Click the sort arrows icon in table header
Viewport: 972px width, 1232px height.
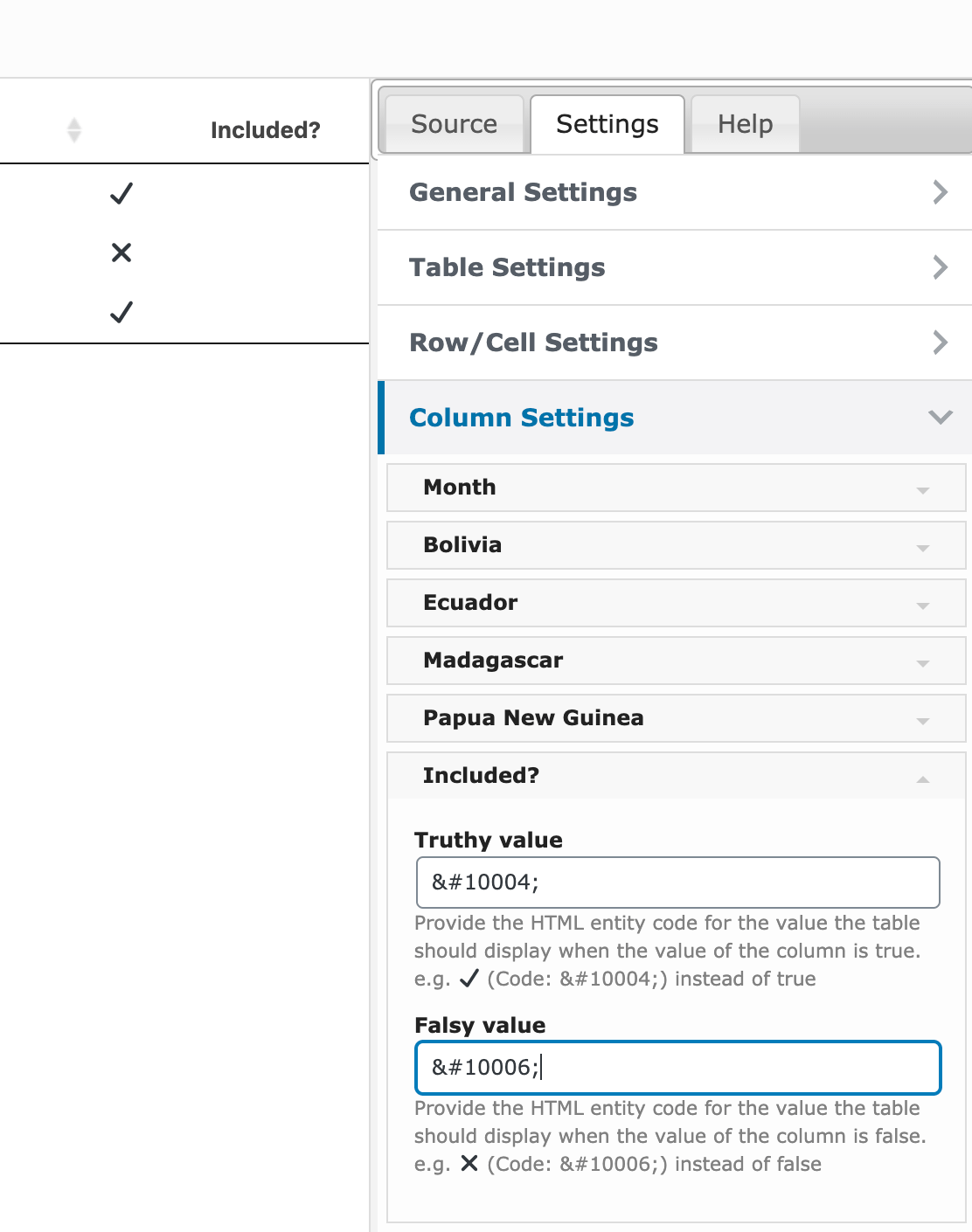coord(74,130)
